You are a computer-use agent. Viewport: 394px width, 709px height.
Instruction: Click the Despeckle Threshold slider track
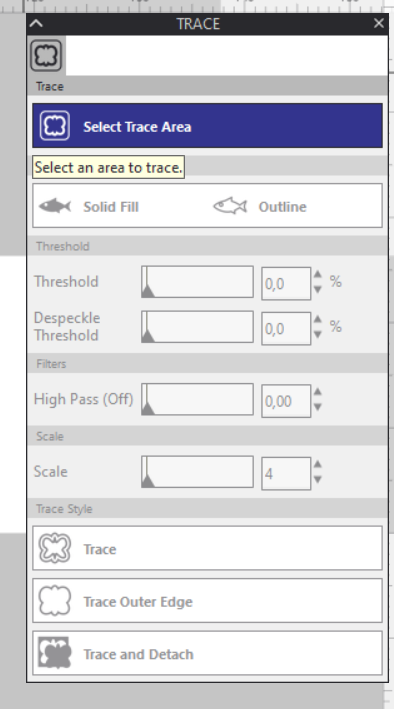click(x=197, y=326)
